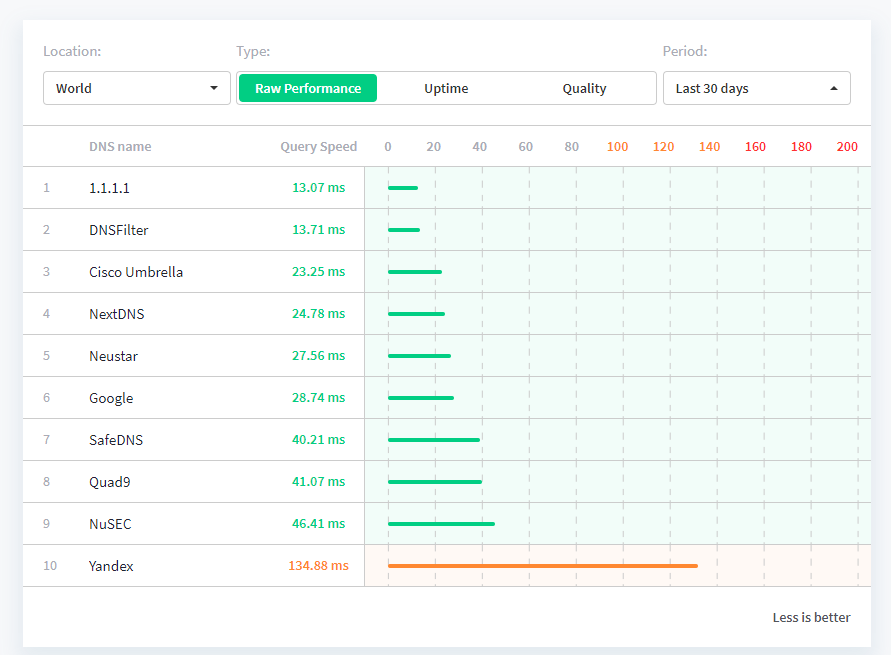Screen dimensions: 891x655
Task: Click the orange Yandex speed bar
Action: pos(542,566)
